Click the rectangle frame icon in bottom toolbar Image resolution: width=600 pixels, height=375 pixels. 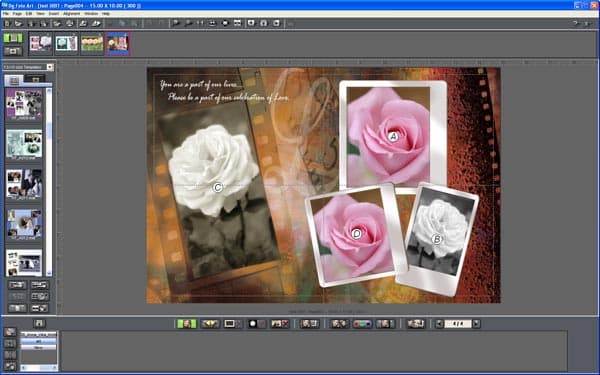pyautogui.click(x=232, y=324)
